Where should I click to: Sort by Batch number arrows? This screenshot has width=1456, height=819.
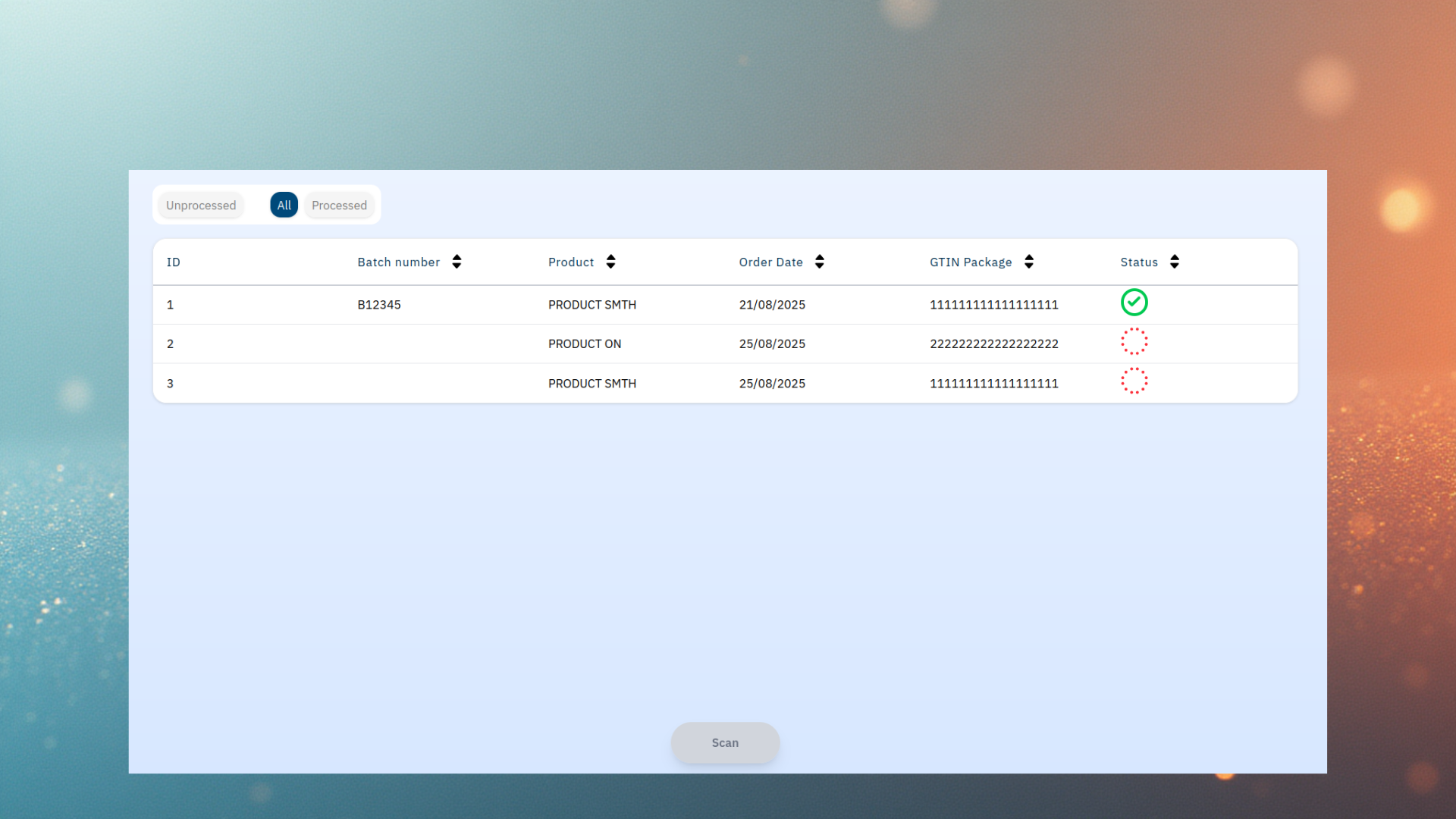click(457, 262)
